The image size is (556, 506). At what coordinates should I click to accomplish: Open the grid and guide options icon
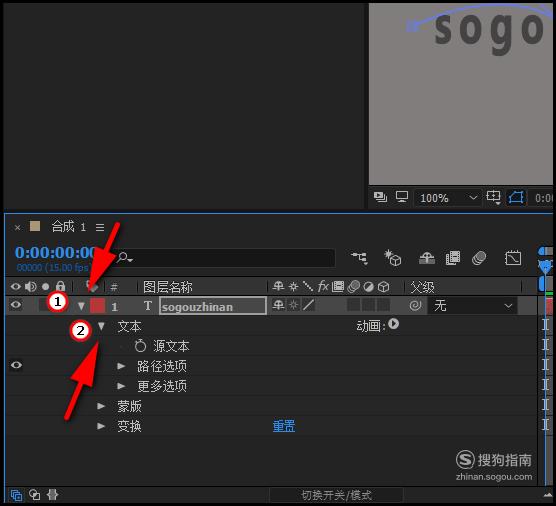[493, 197]
